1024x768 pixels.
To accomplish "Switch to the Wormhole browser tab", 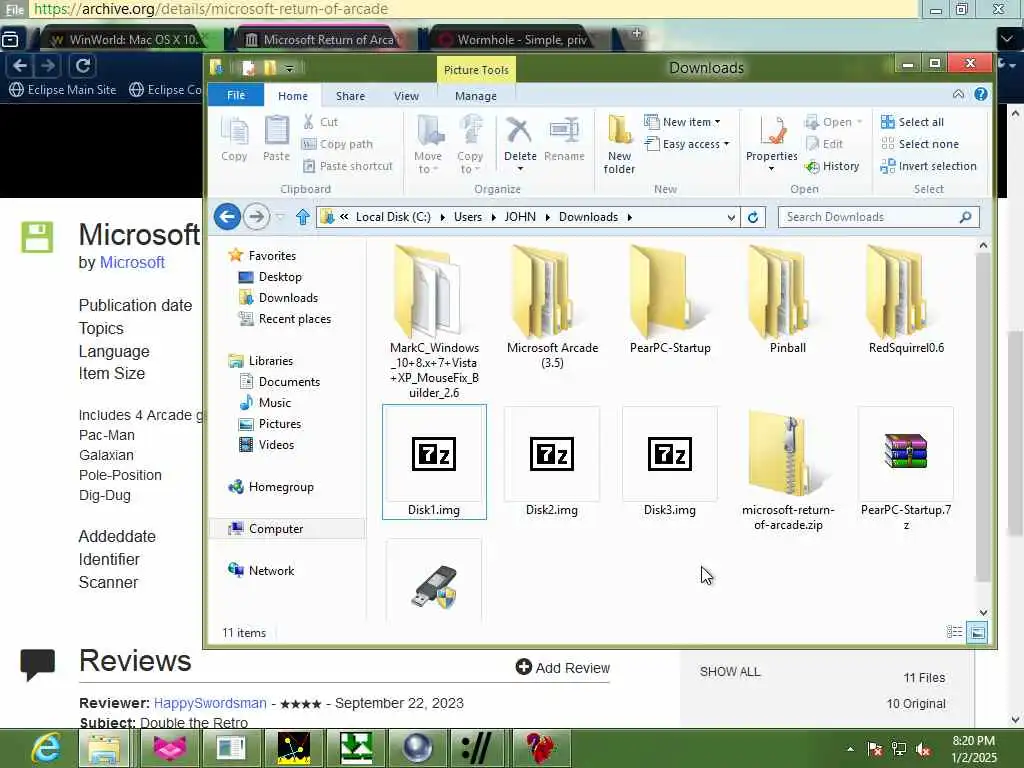I will pos(516,40).
